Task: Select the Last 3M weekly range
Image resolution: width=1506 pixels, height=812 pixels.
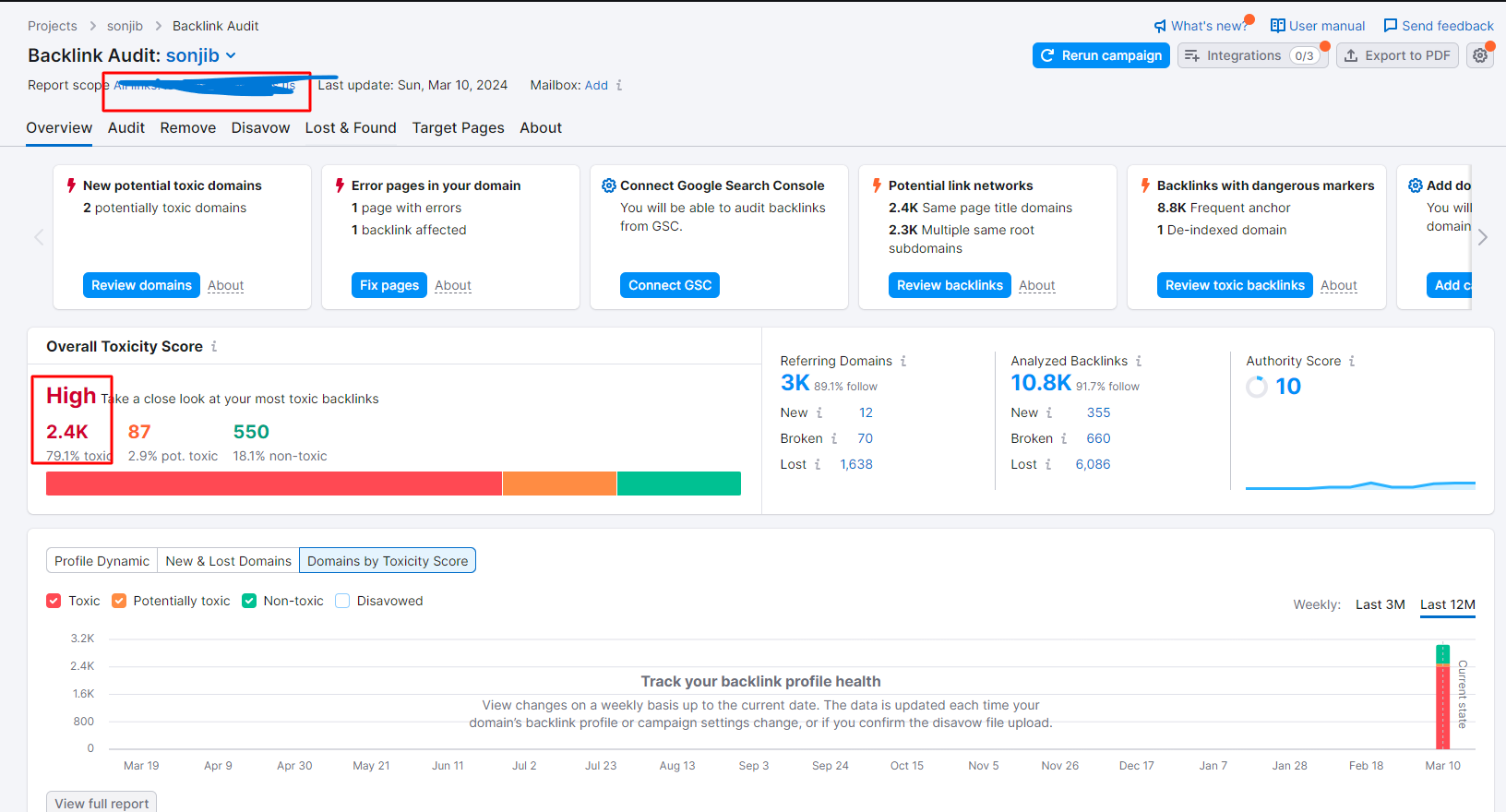Action: tap(1380, 604)
